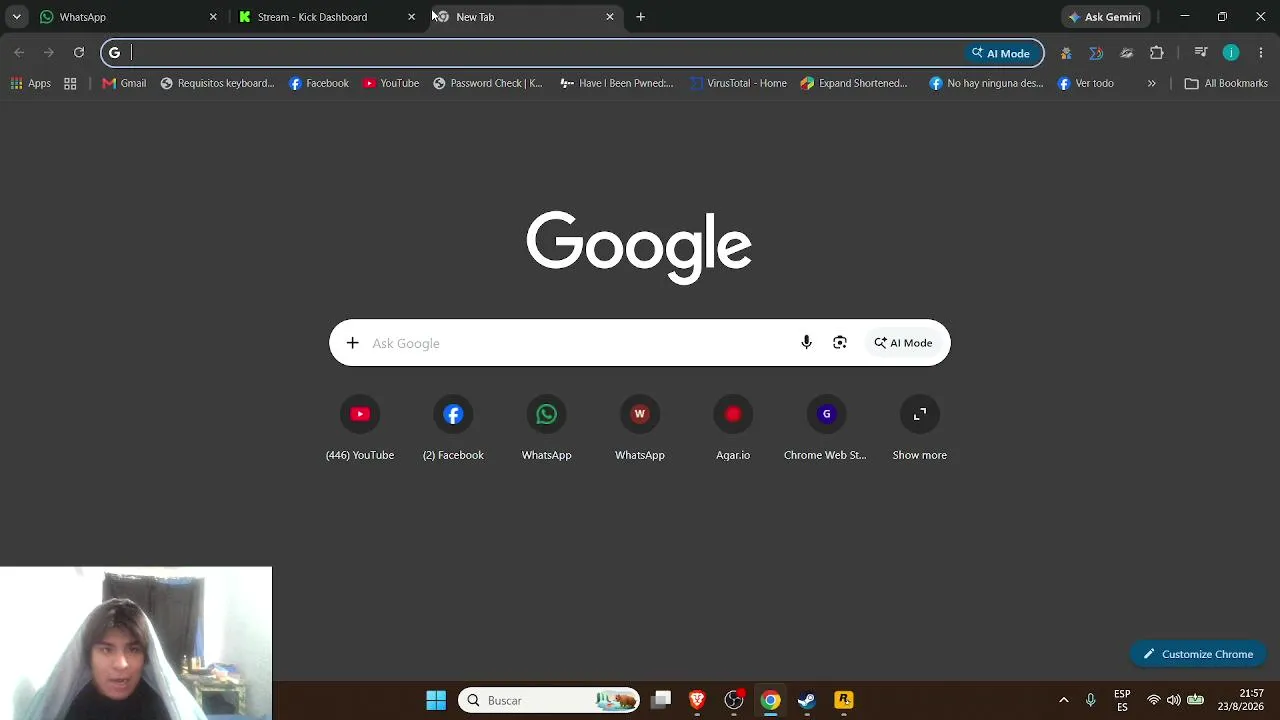Show hidden bookmarks with the chevron
Image resolution: width=1280 pixels, height=720 pixels.
coord(1152,83)
